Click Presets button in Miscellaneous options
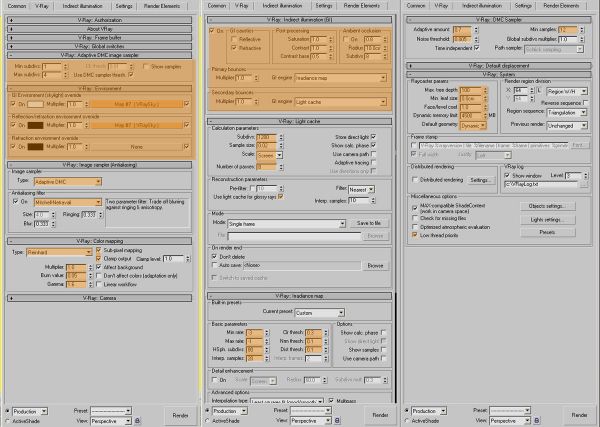The image size is (600, 427). click(548, 232)
